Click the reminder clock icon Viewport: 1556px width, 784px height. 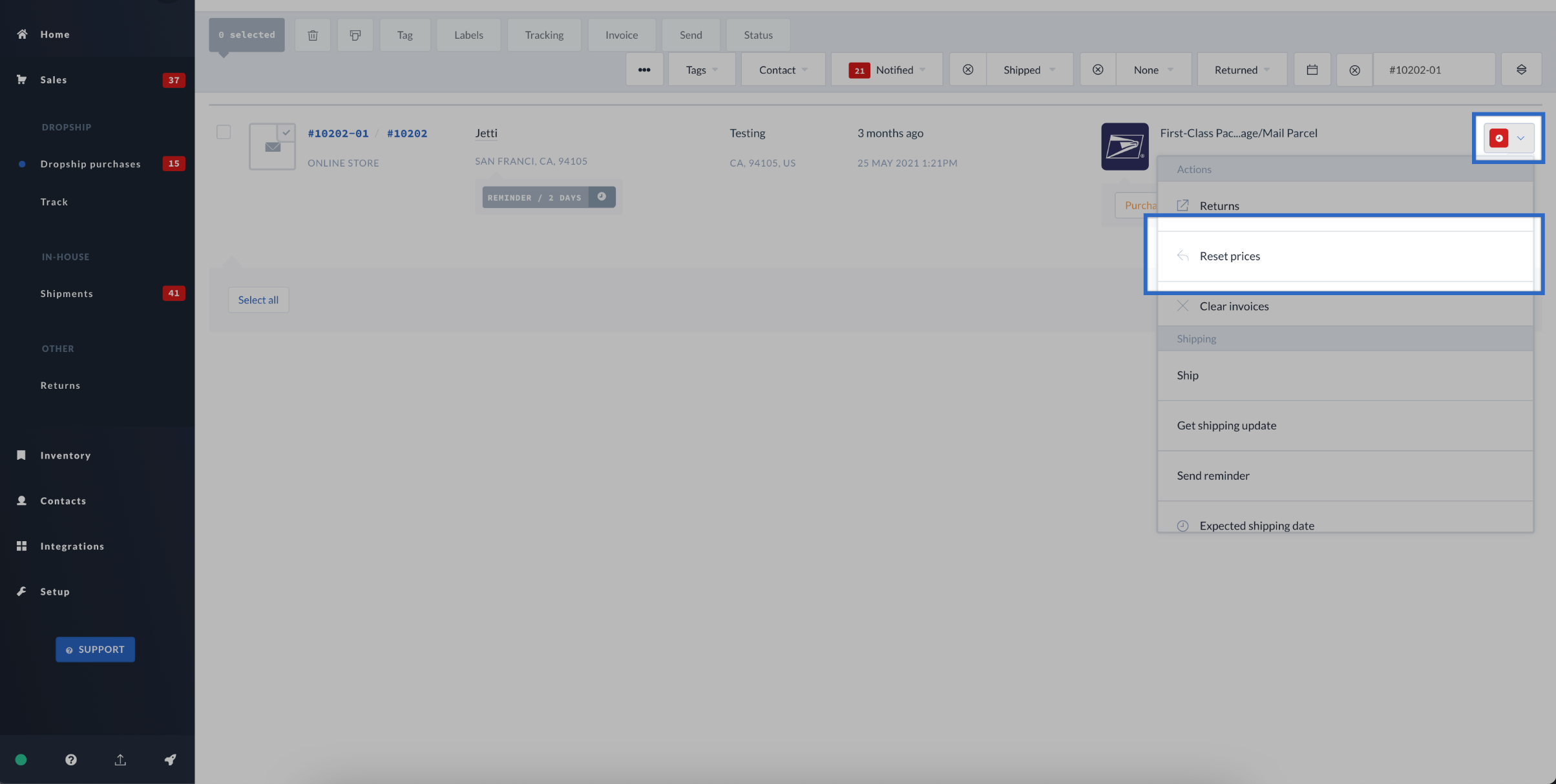pyautogui.click(x=602, y=197)
